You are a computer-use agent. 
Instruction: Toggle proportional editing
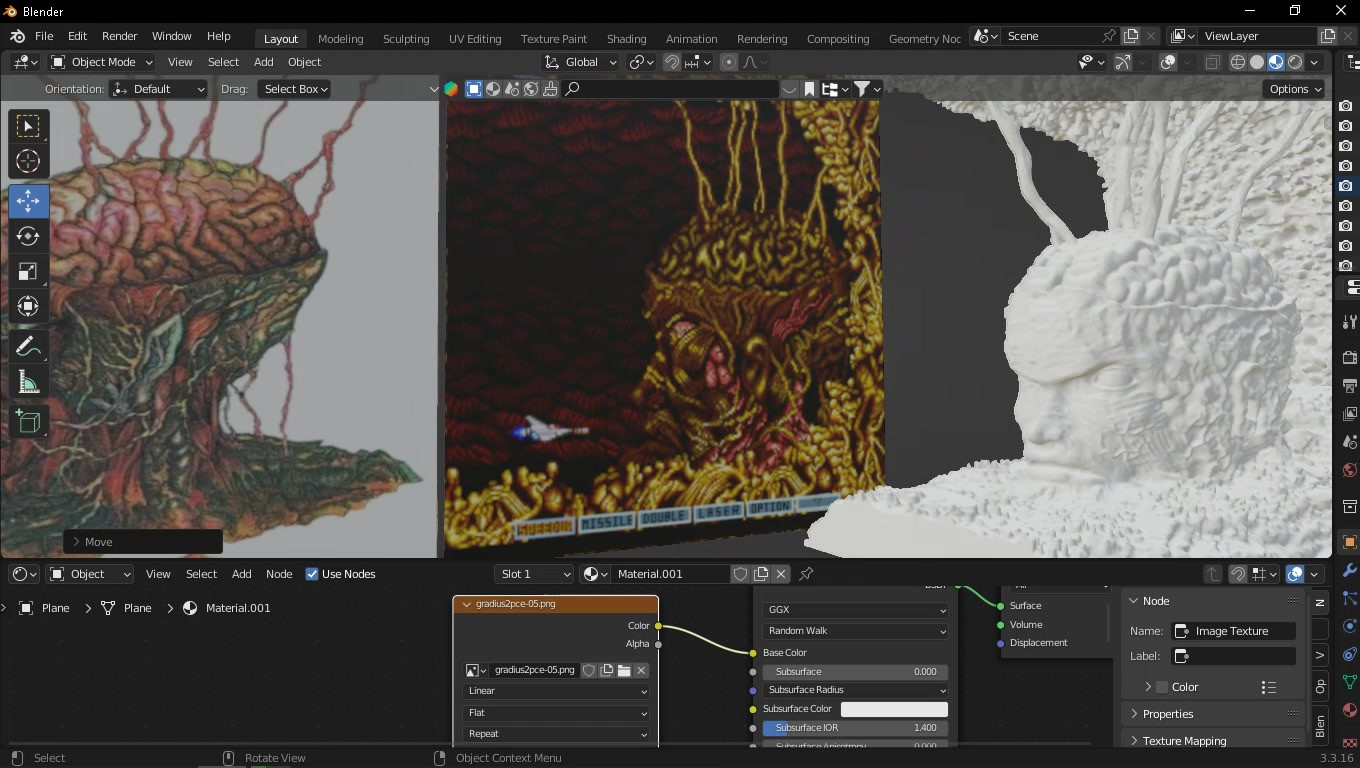[x=728, y=62]
